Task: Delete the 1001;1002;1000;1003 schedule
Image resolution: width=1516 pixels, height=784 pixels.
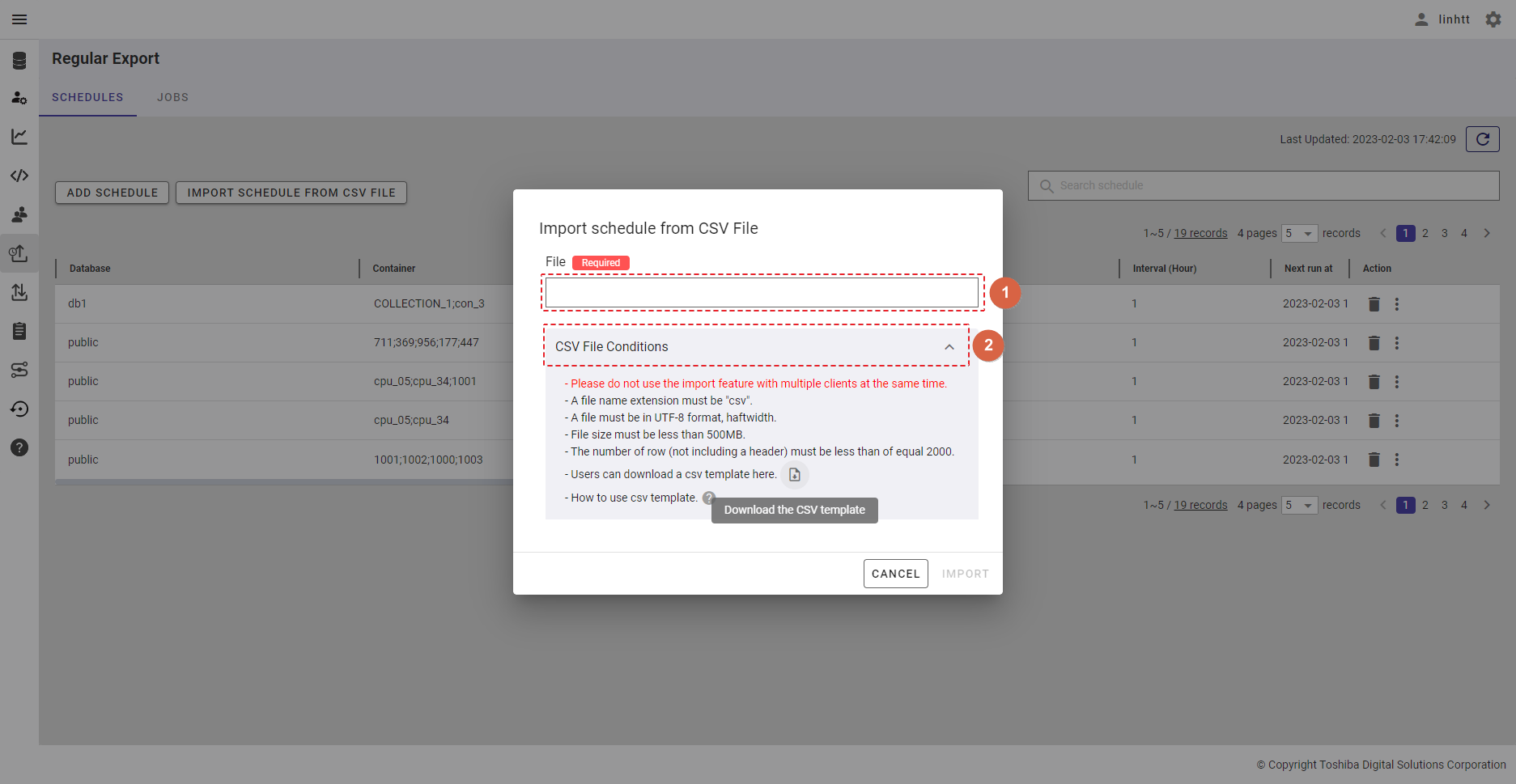Action: click(1374, 460)
